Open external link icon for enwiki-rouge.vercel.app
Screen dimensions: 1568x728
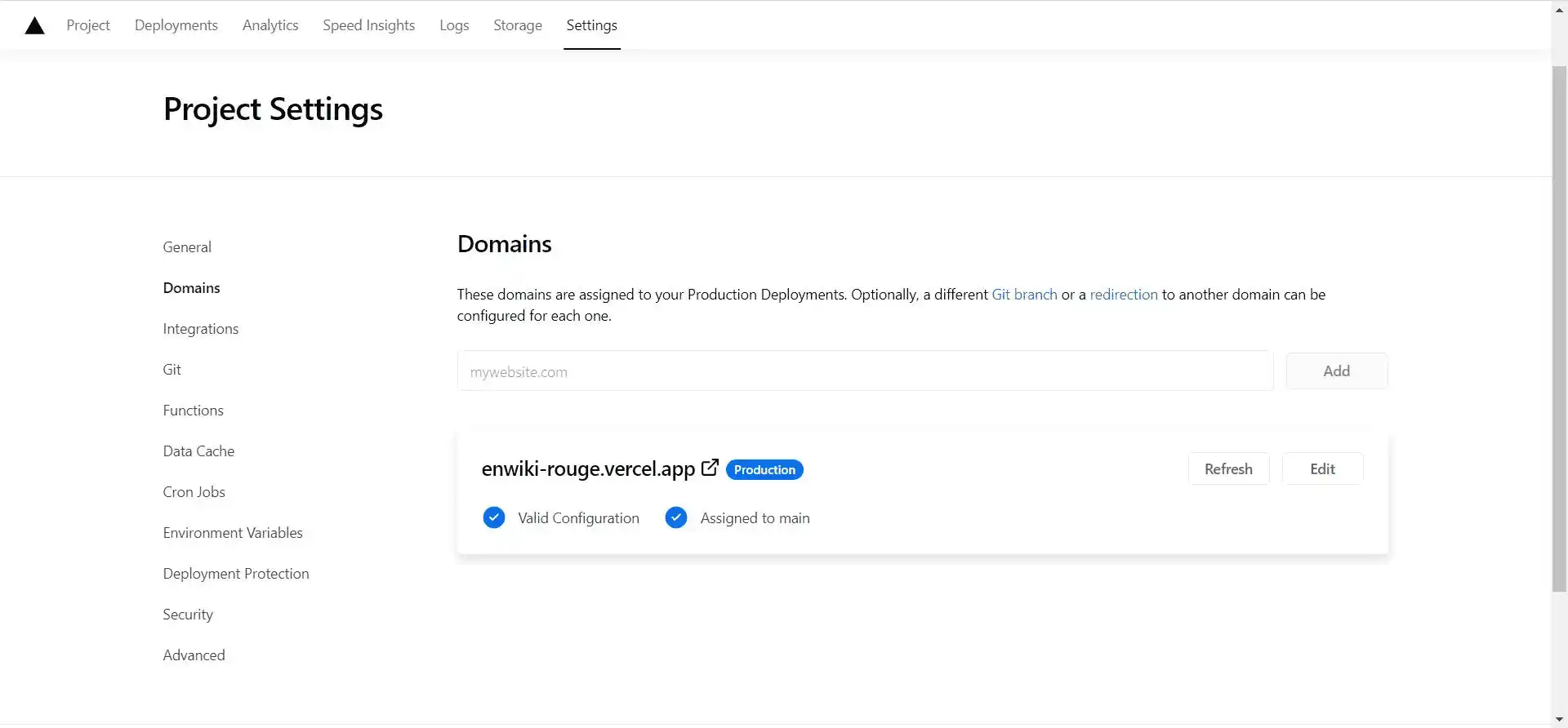click(710, 468)
